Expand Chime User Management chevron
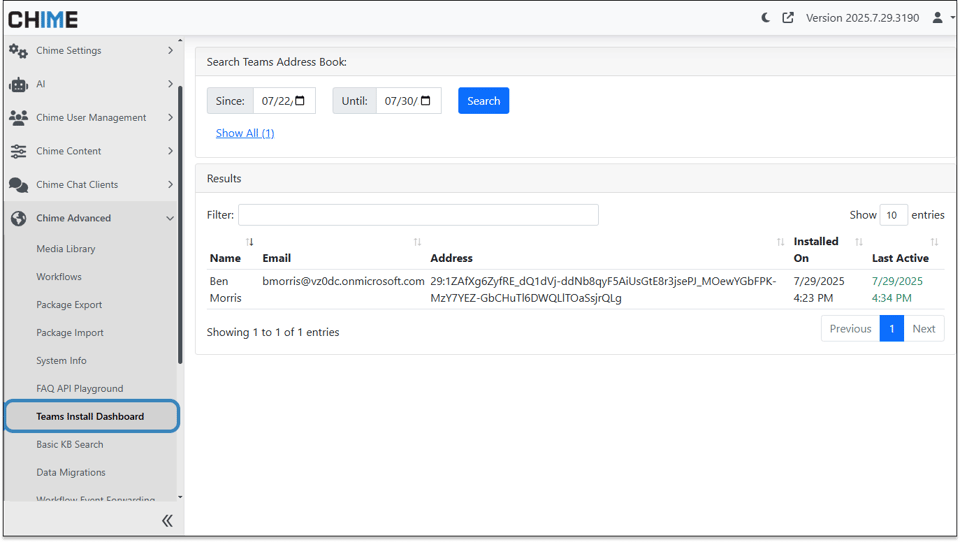960x542 pixels. tap(170, 117)
